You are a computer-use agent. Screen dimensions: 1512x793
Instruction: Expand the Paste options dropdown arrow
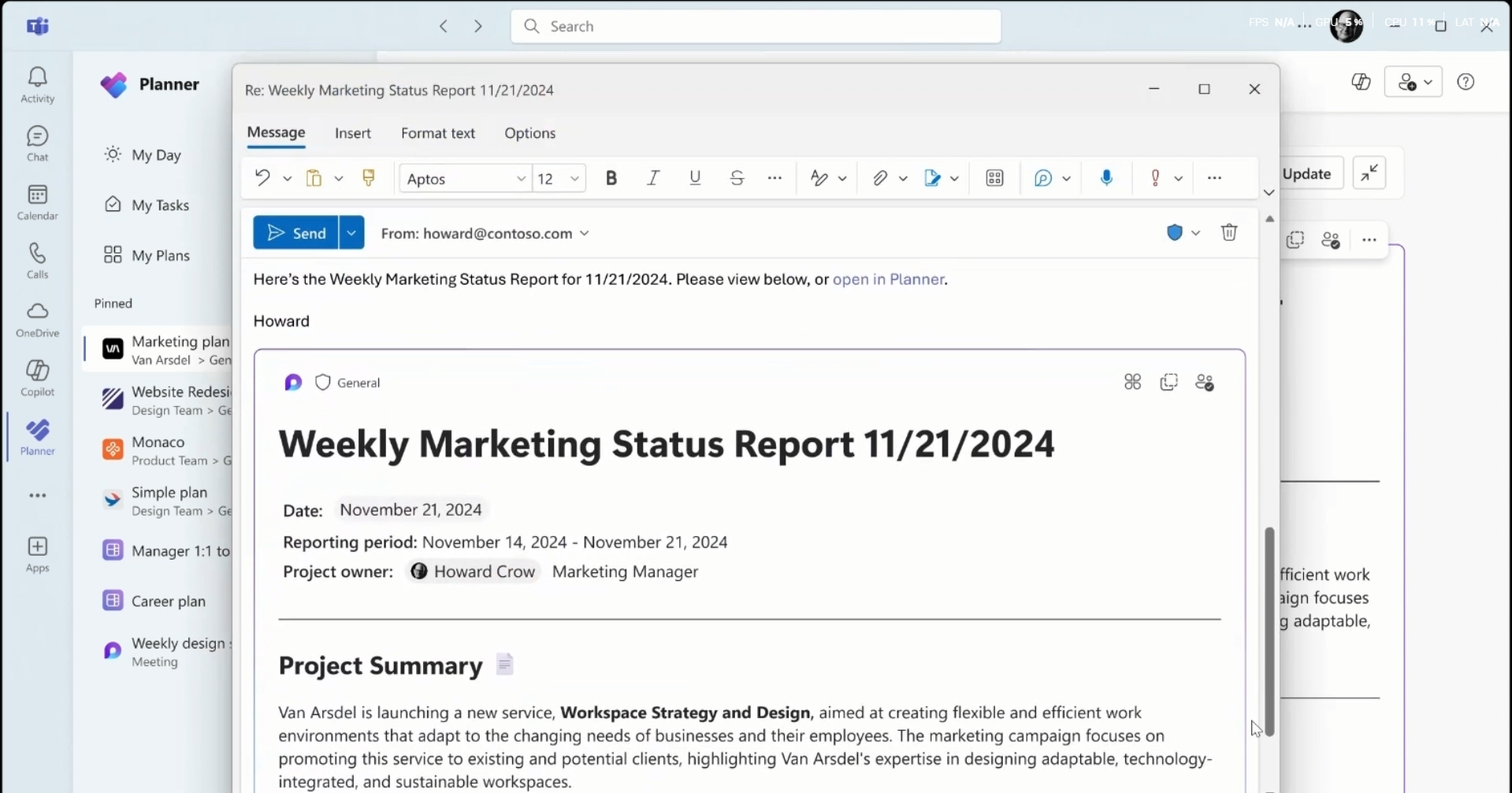pos(339,179)
